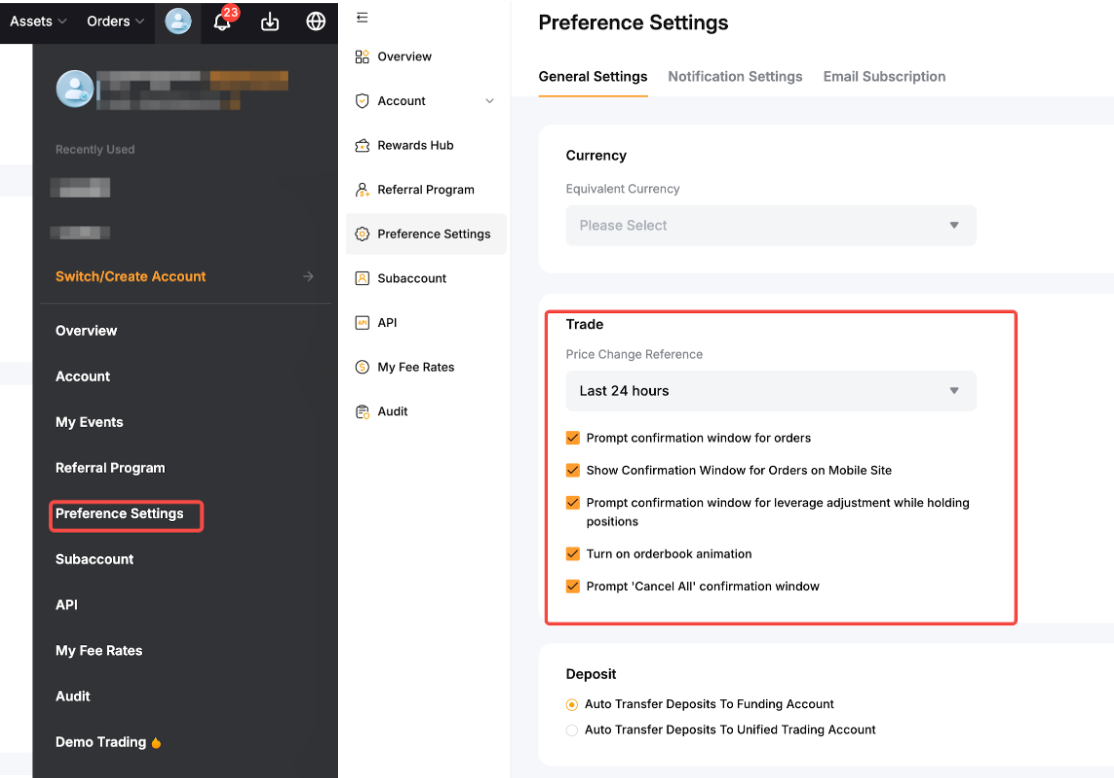
Task: Switch to the Email Subscription tab
Action: point(884,77)
